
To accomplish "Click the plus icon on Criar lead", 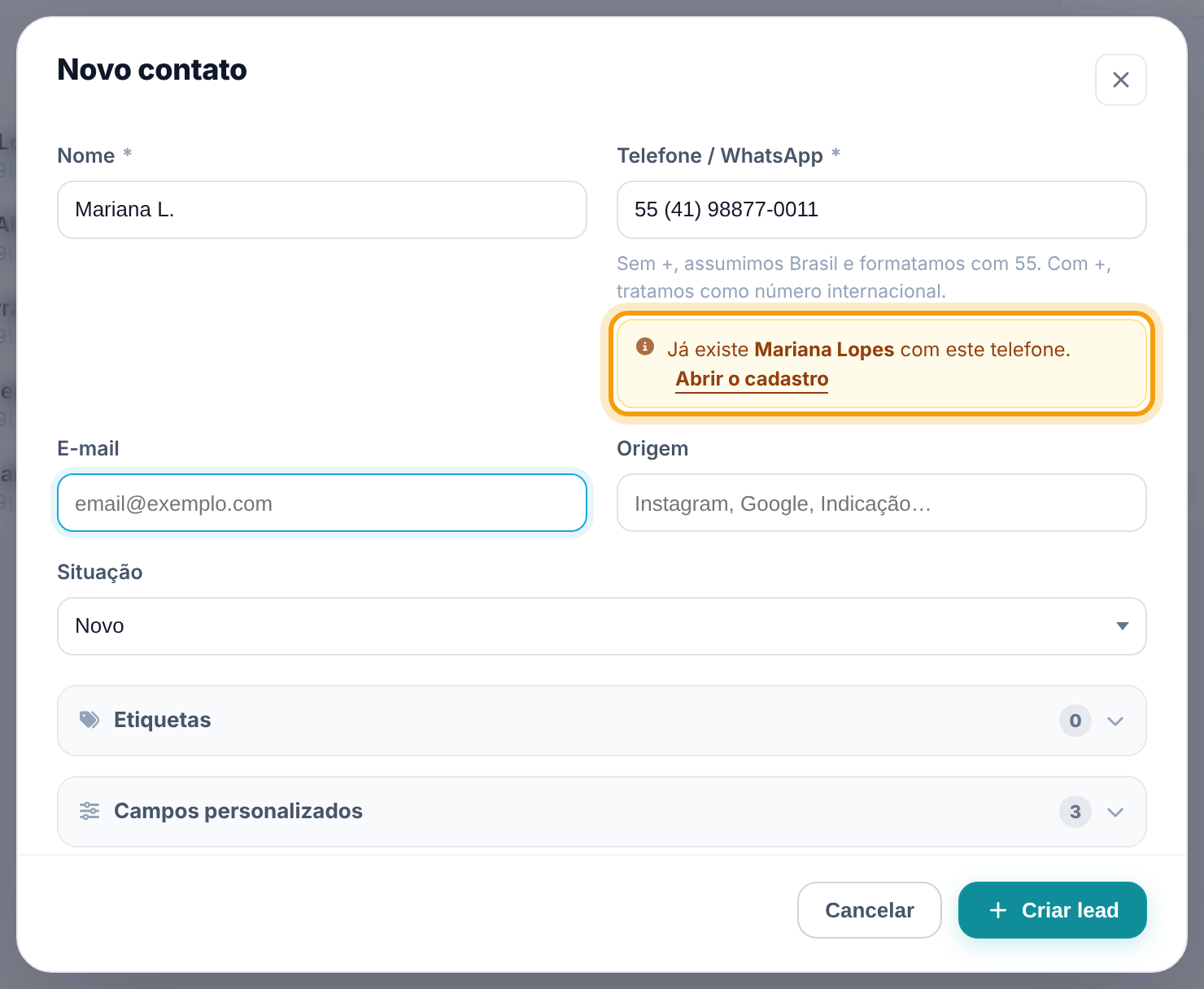I will 998,910.
